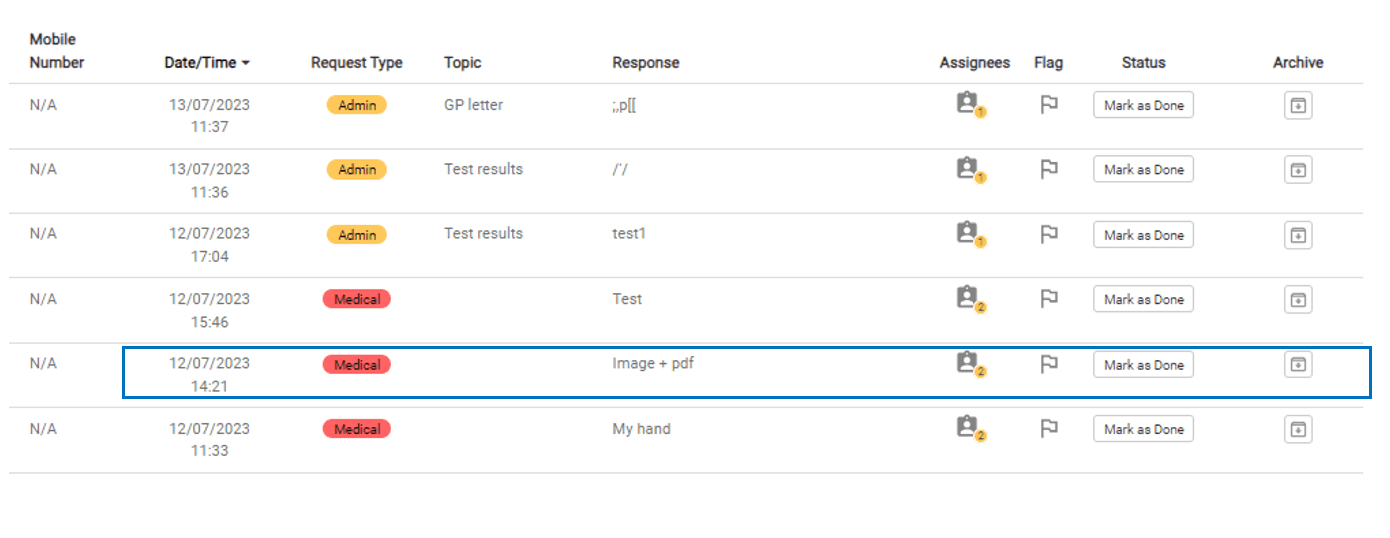Archive the My hand request
This screenshot has height=538, width=1390.
coord(1298,429)
